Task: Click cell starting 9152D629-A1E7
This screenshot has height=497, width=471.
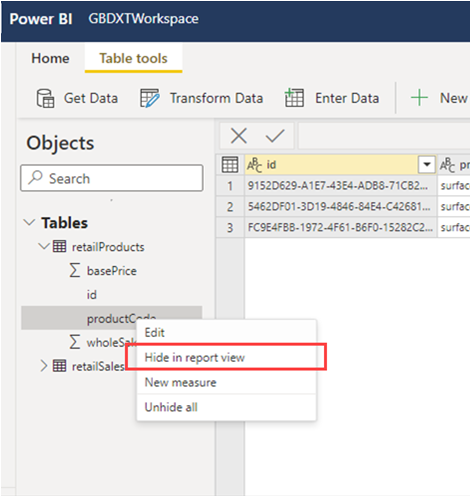Action: pyautogui.click(x=340, y=186)
